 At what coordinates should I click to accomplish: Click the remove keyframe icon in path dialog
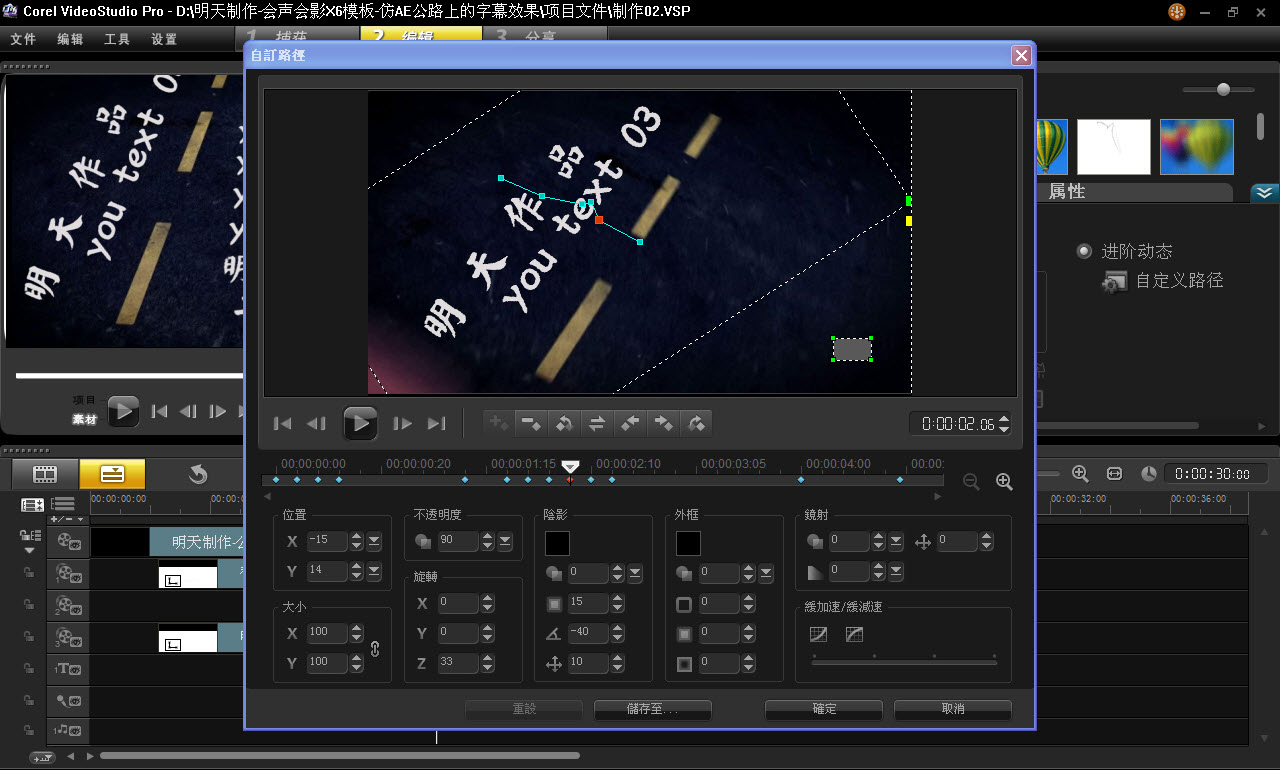click(531, 423)
